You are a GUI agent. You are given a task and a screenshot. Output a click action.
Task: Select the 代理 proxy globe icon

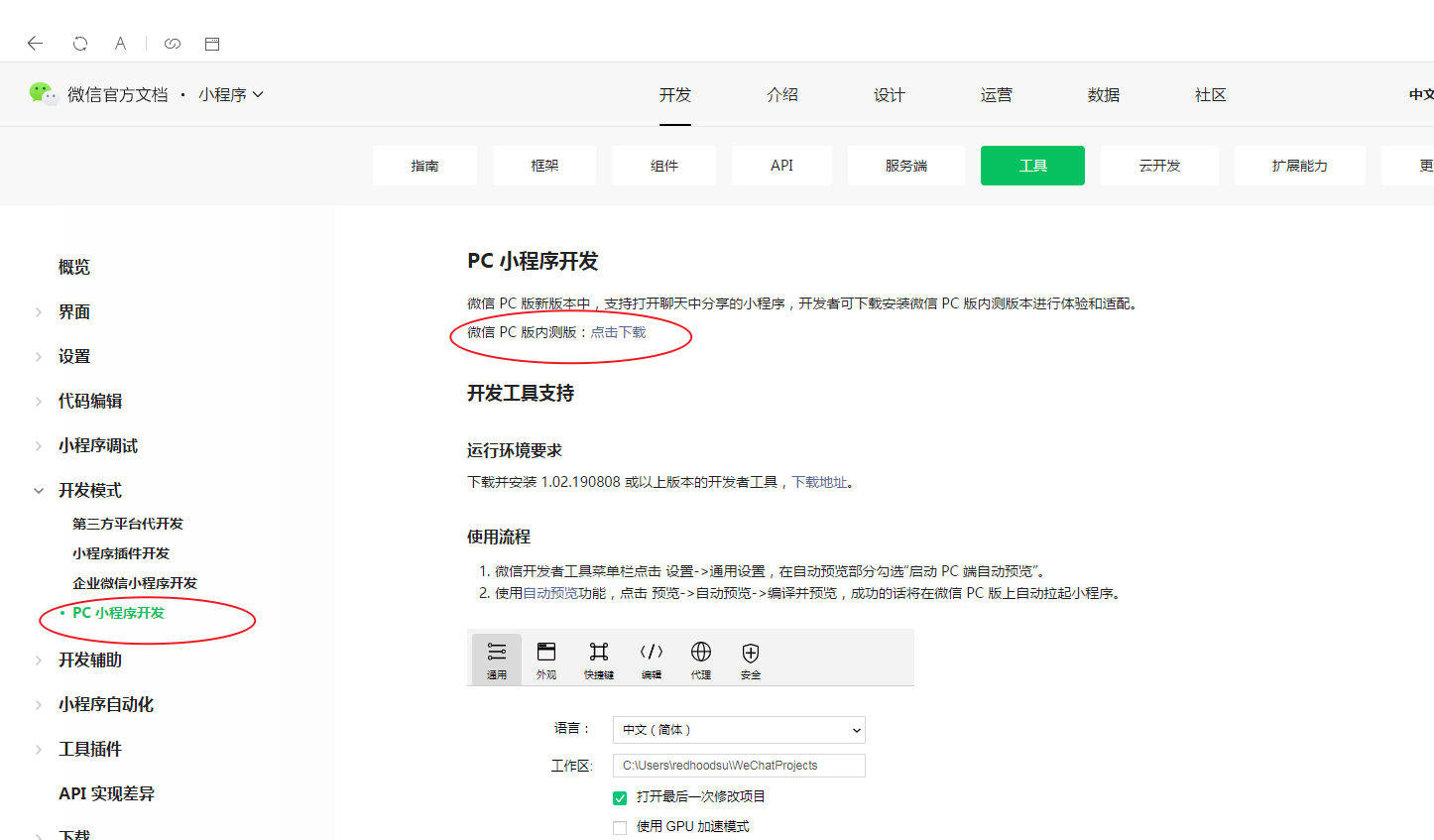click(701, 660)
